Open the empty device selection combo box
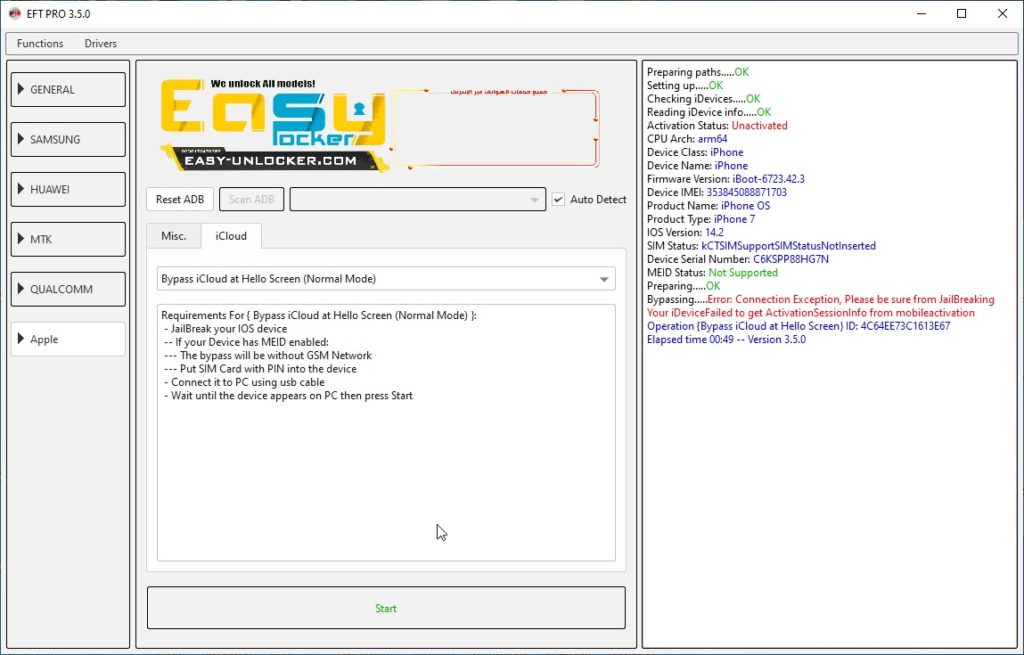The width and height of the screenshot is (1024, 655). click(x=417, y=199)
